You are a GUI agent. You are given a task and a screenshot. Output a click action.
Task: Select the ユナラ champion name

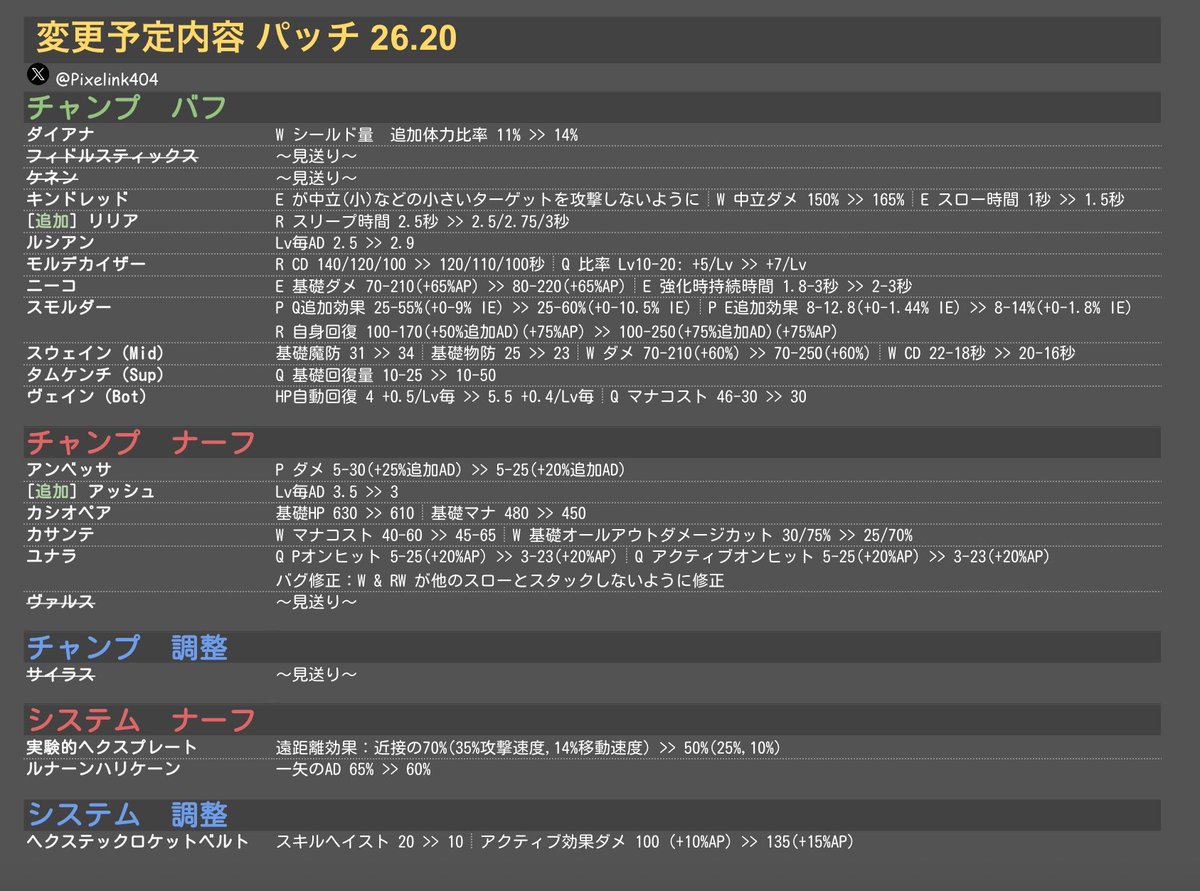pos(52,556)
